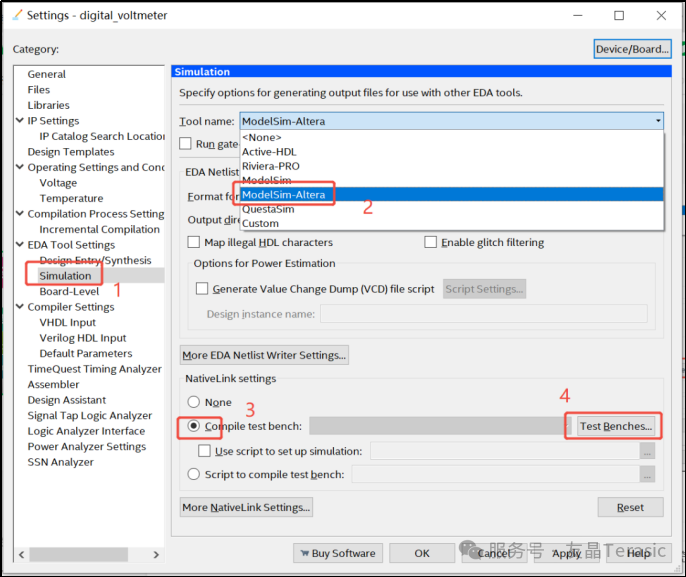Check Generate Value Change Dump file script
This screenshot has height=577, width=686.
pyautogui.click(x=202, y=289)
